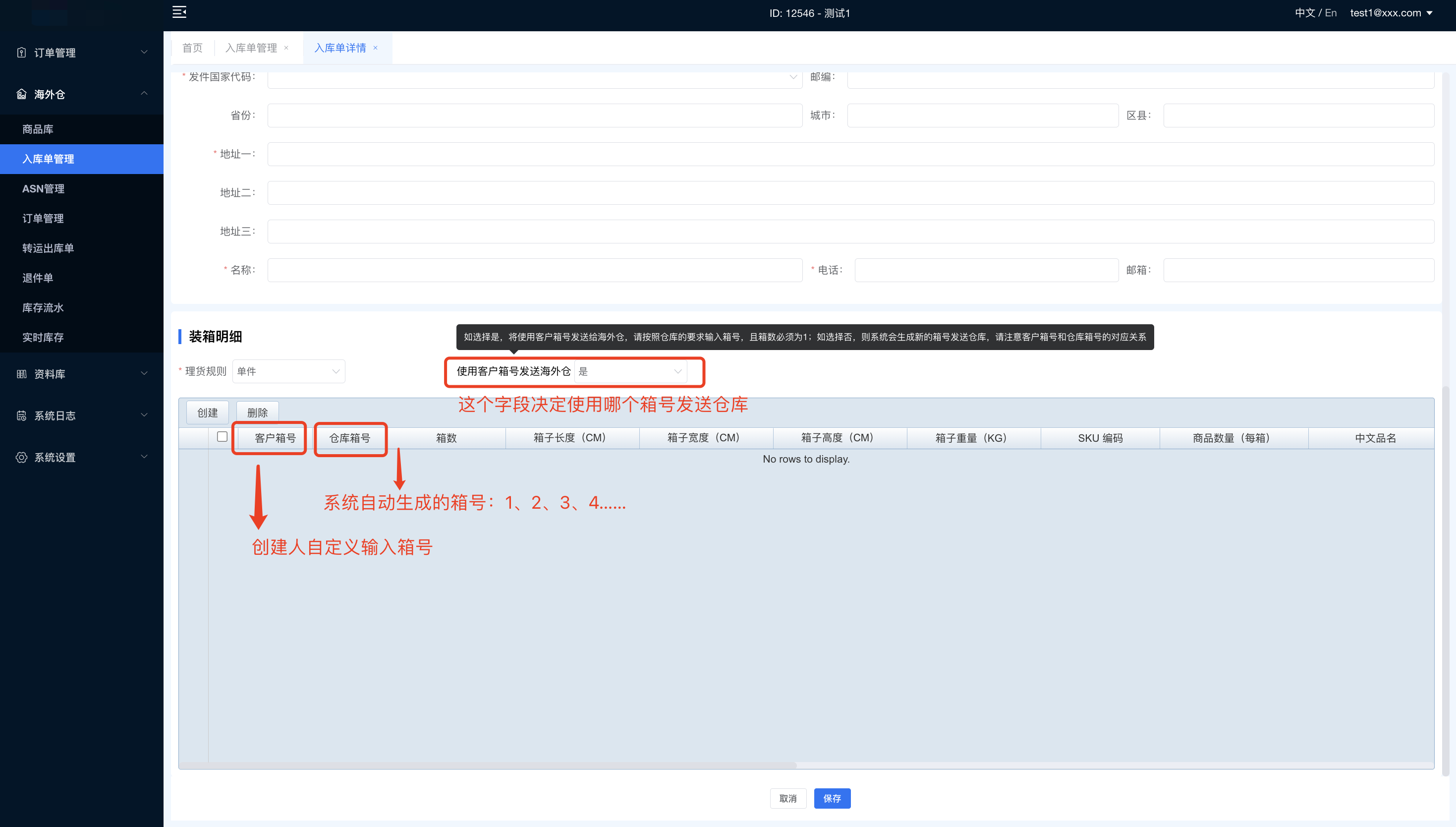Toggle the select-all checkbox in table header

tap(222, 437)
